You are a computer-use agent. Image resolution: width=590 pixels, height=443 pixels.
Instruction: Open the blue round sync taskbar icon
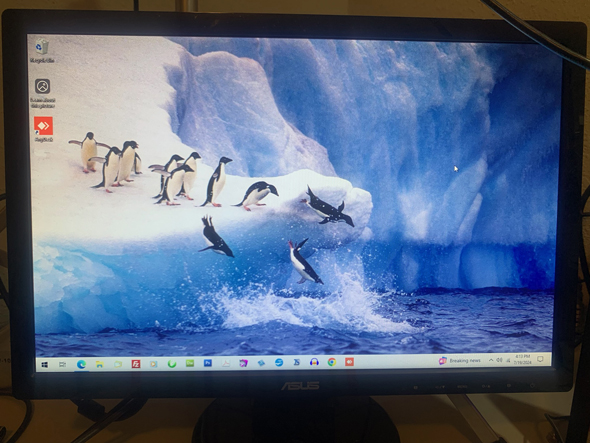click(x=279, y=362)
